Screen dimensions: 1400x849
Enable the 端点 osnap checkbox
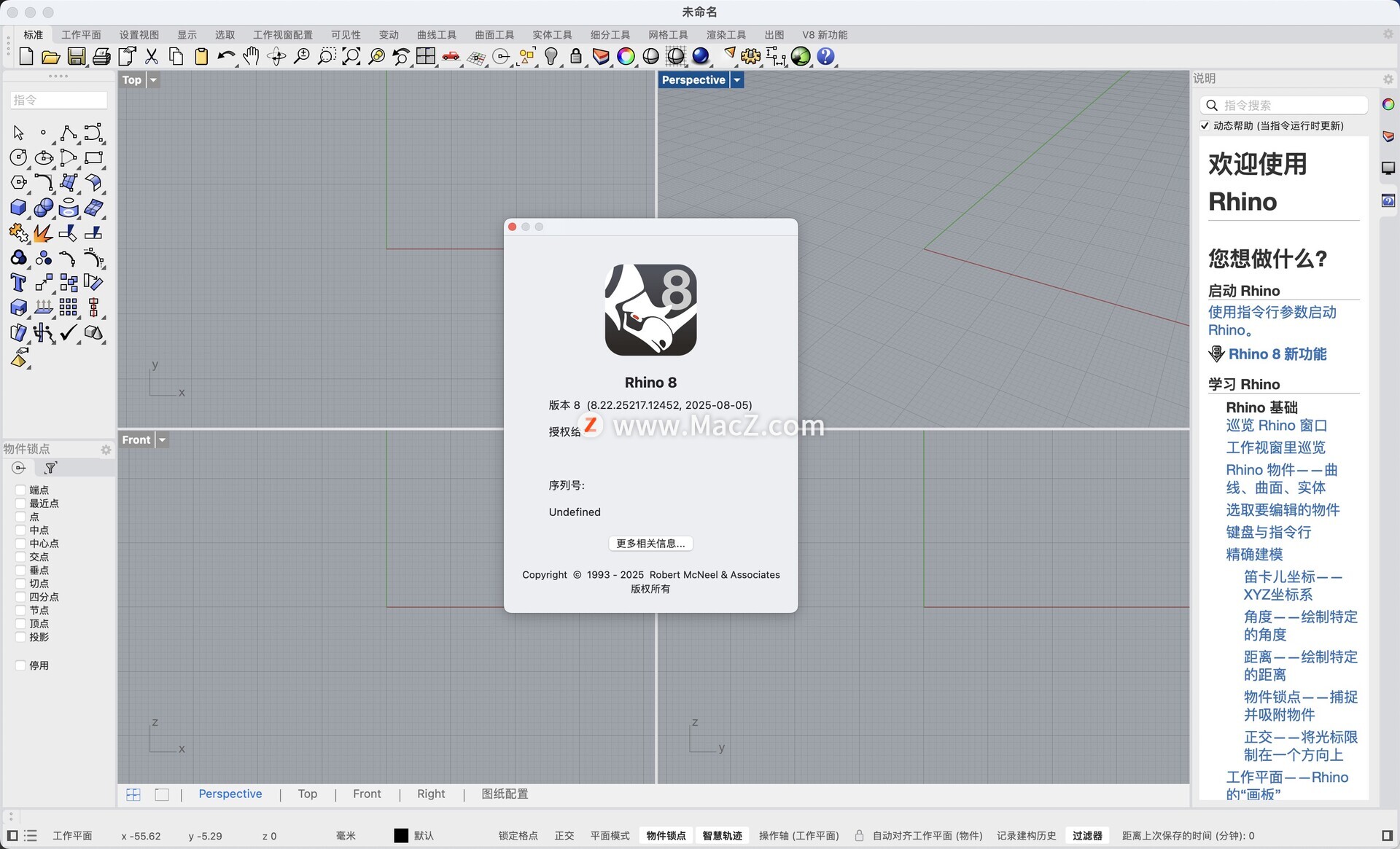coord(20,490)
